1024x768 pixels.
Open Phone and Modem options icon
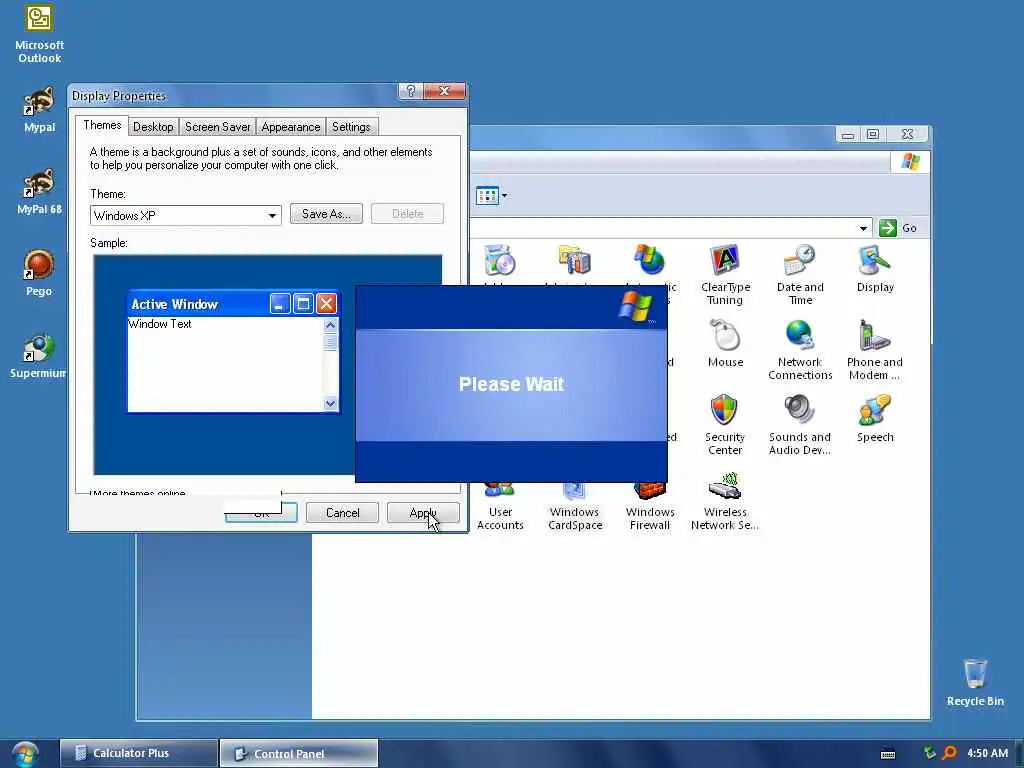(x=874, y=349)
